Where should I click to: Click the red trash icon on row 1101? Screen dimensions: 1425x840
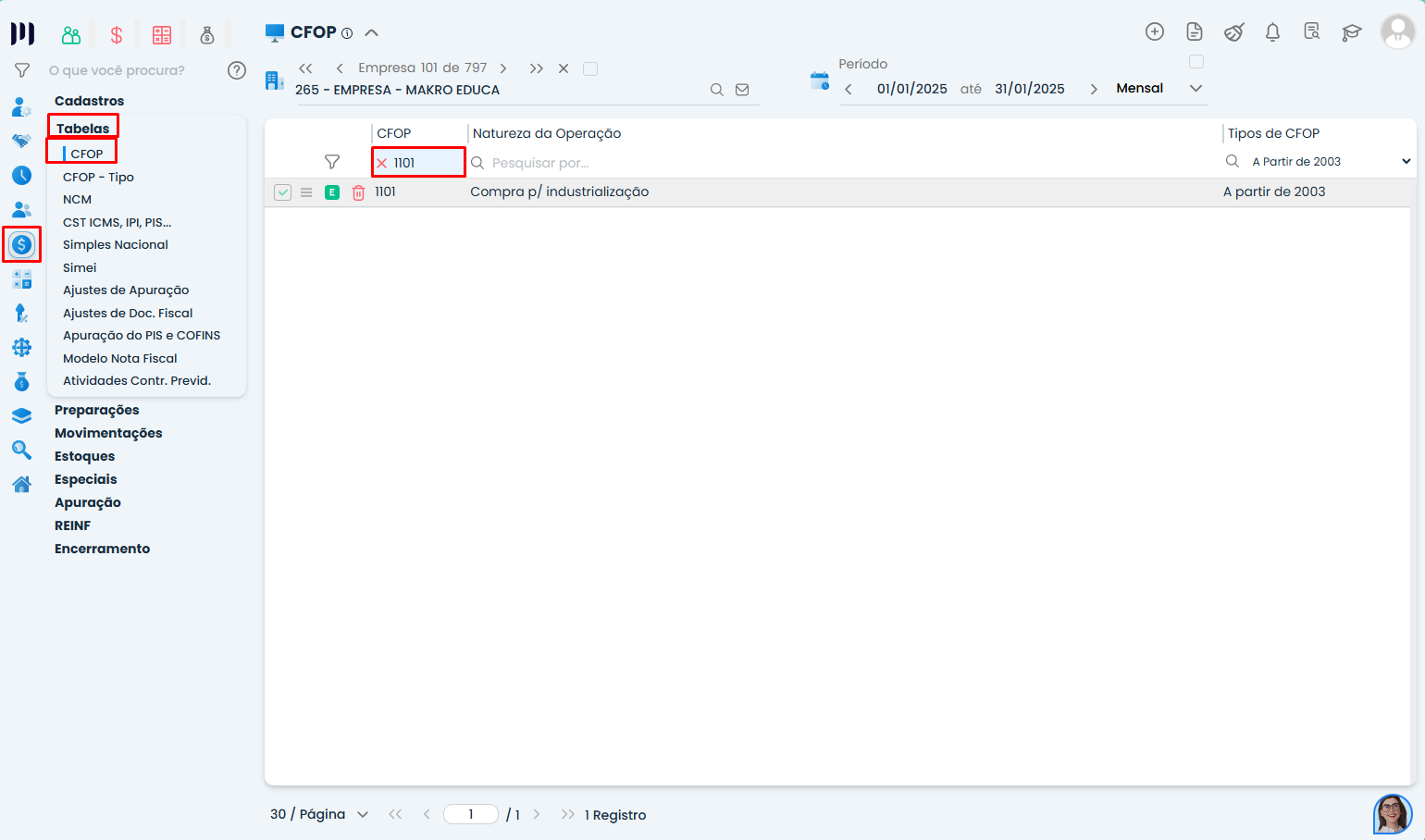[x=358, y=192]
